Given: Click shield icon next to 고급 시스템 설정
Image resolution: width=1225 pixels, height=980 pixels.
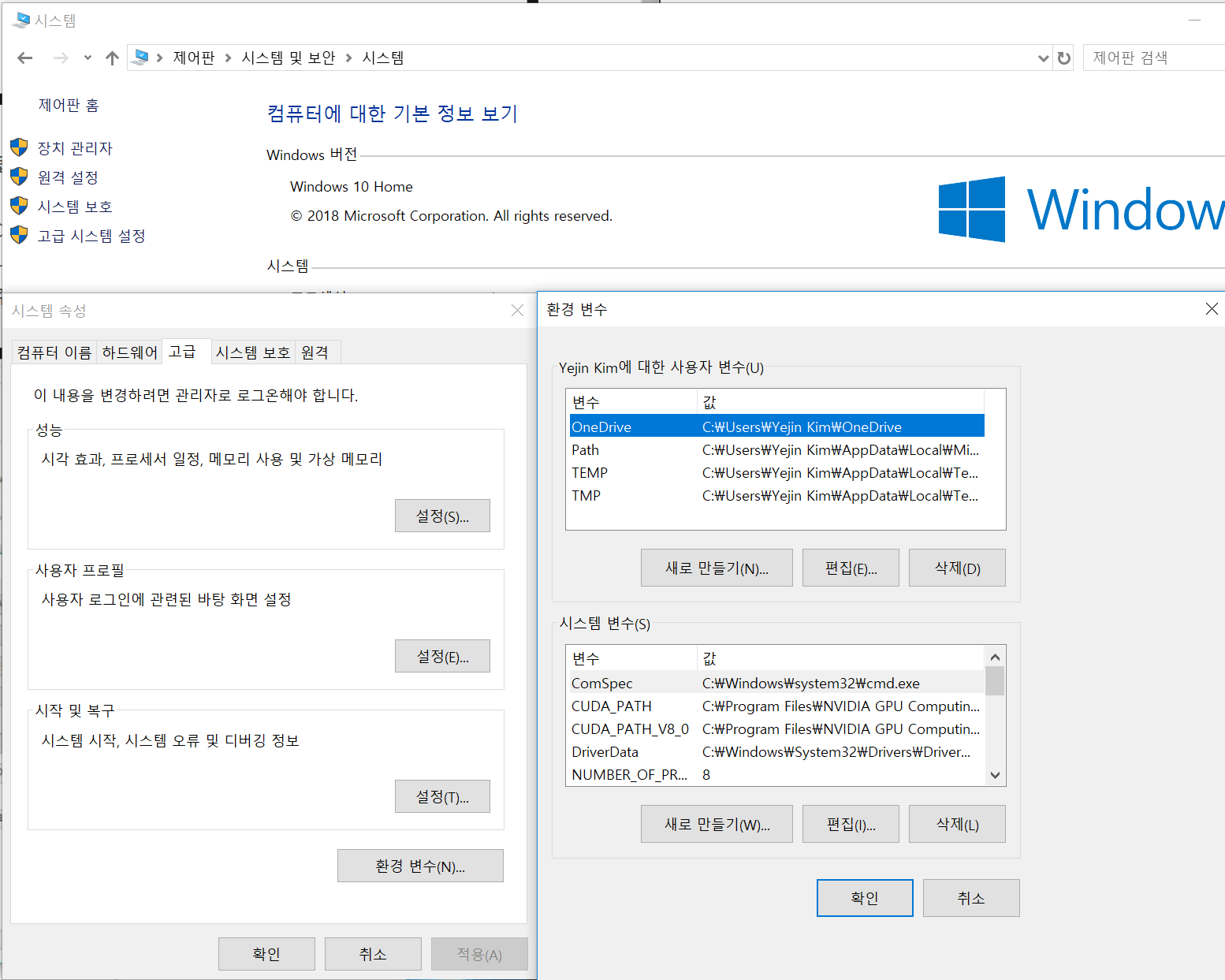Looking at the screenshot, I should point(19,235).
